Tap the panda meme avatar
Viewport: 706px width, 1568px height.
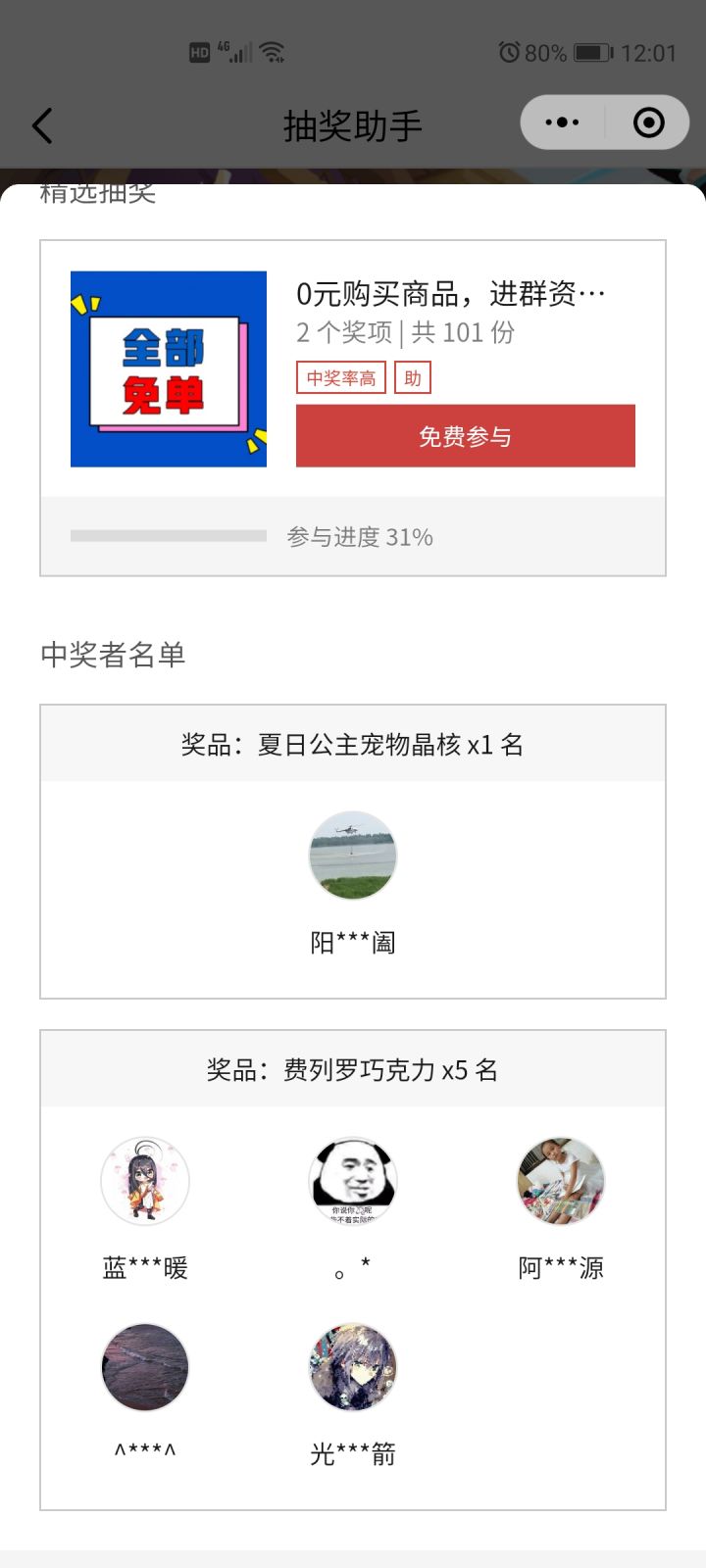pos(353,1181)
